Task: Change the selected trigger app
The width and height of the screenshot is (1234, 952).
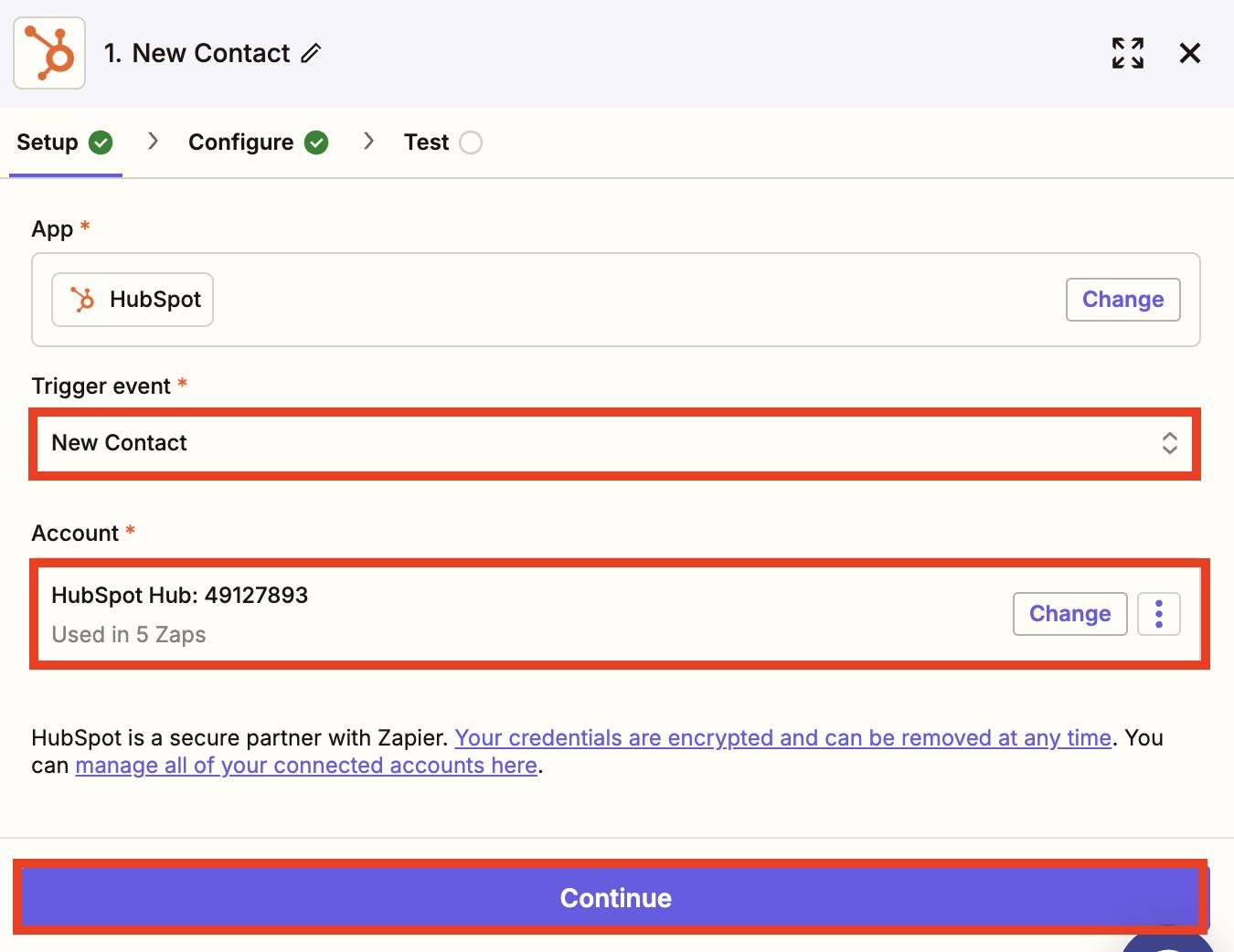Action: [1122, 299]
